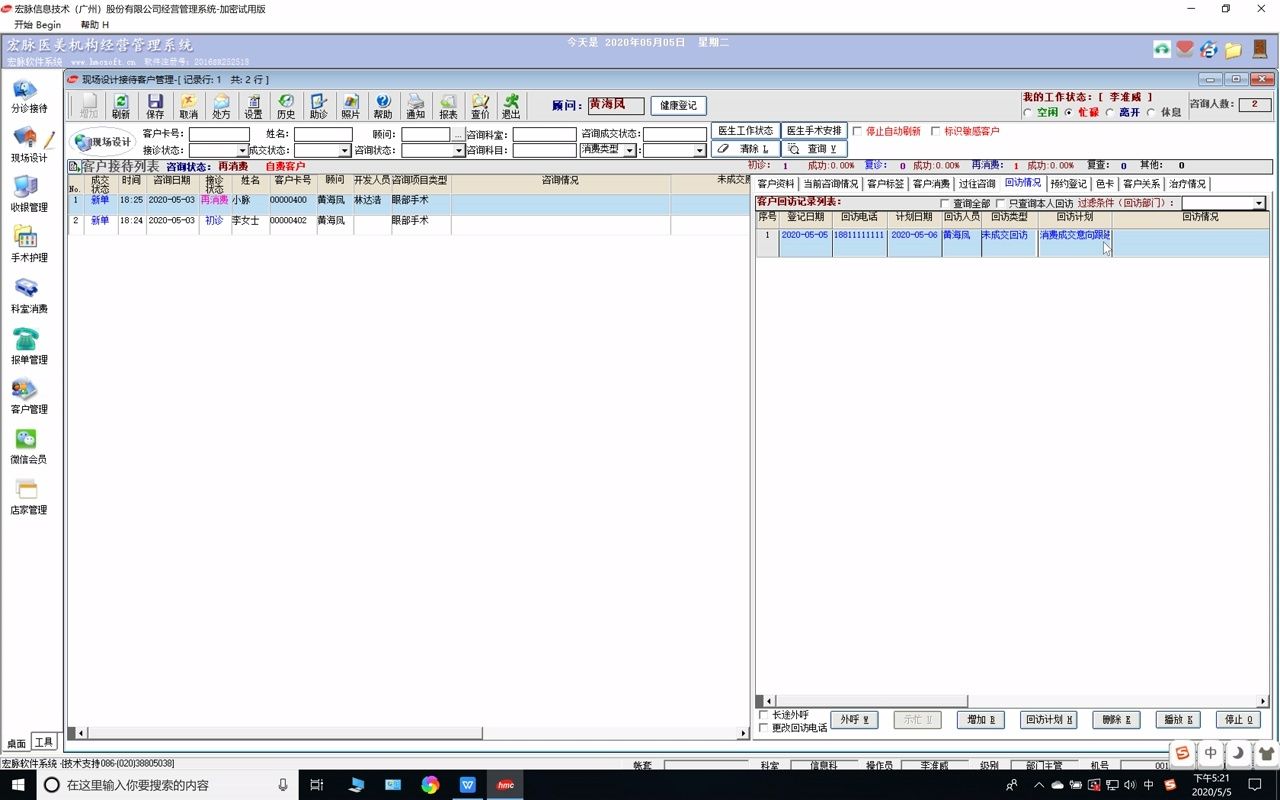This screenshot has height=800, width=1280.
Task: Click the 查价 price lookup icon
Action: (480, 106)
